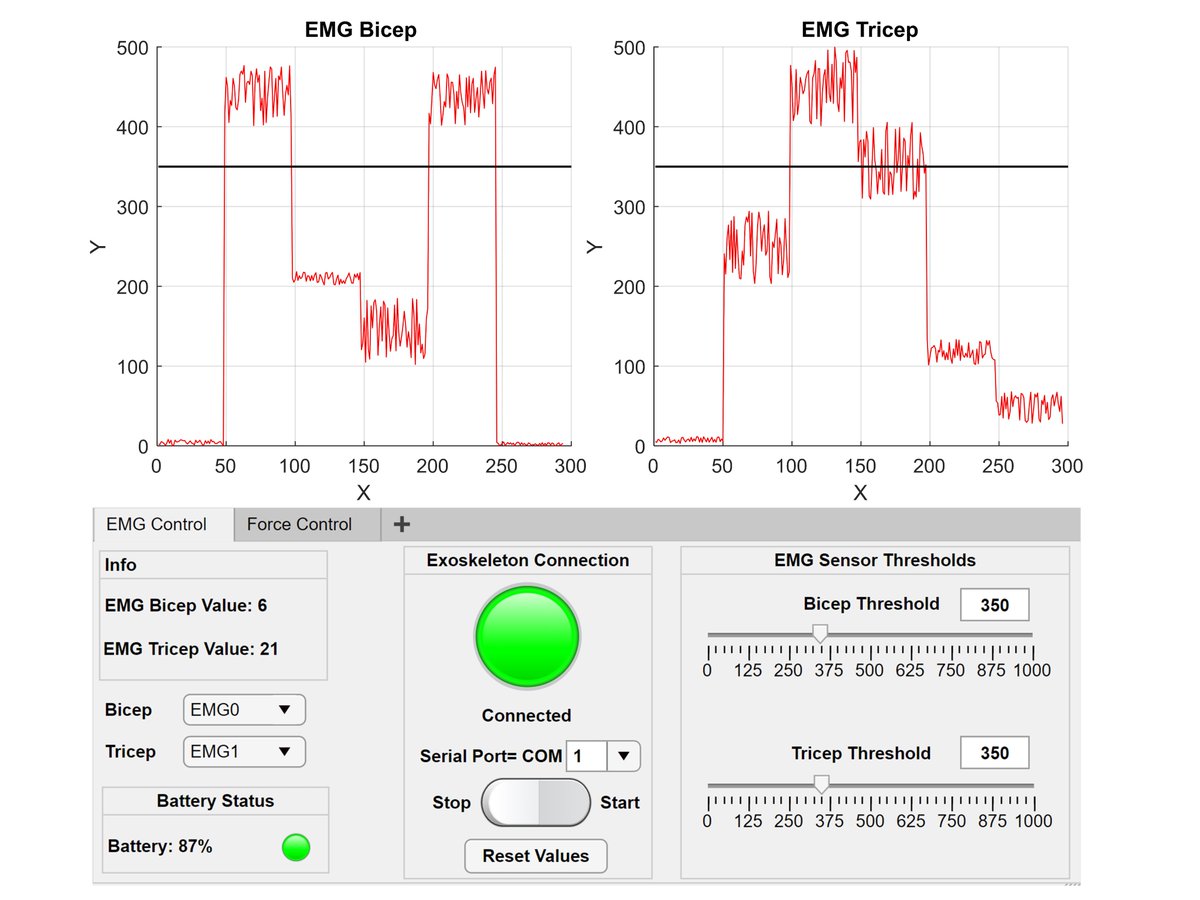1200x900 pixels.
Task: Expand the Serial Port COM dropdown arrow
Action: pyautogui.click(x=624, y=756)
